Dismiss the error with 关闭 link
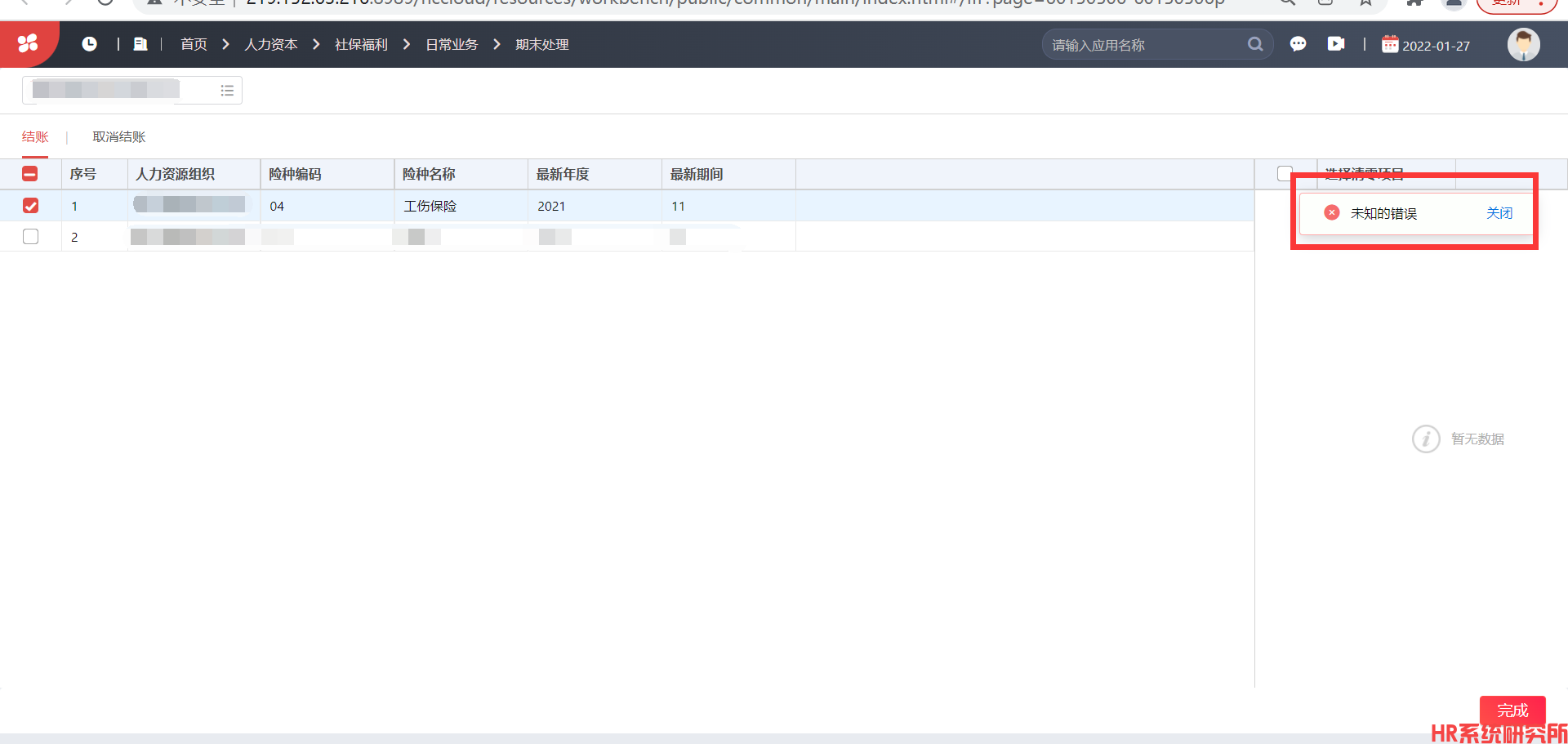The height and width of the screenshot is (744, 1568). click(1499, 212)
